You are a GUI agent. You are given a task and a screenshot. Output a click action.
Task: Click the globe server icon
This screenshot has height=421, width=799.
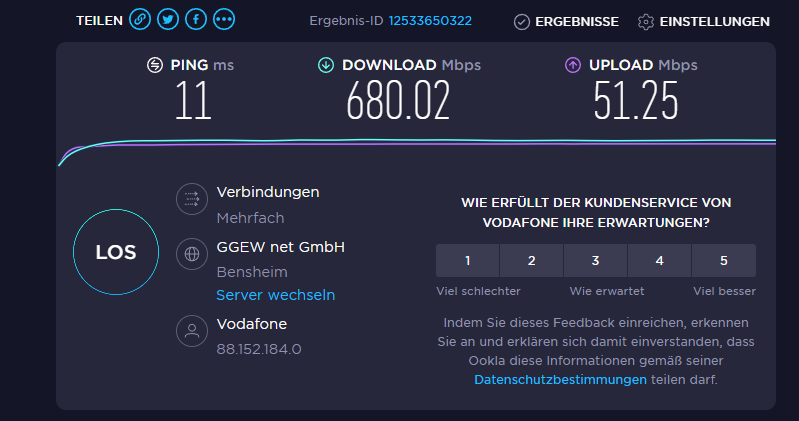click(x=189, y=254)
